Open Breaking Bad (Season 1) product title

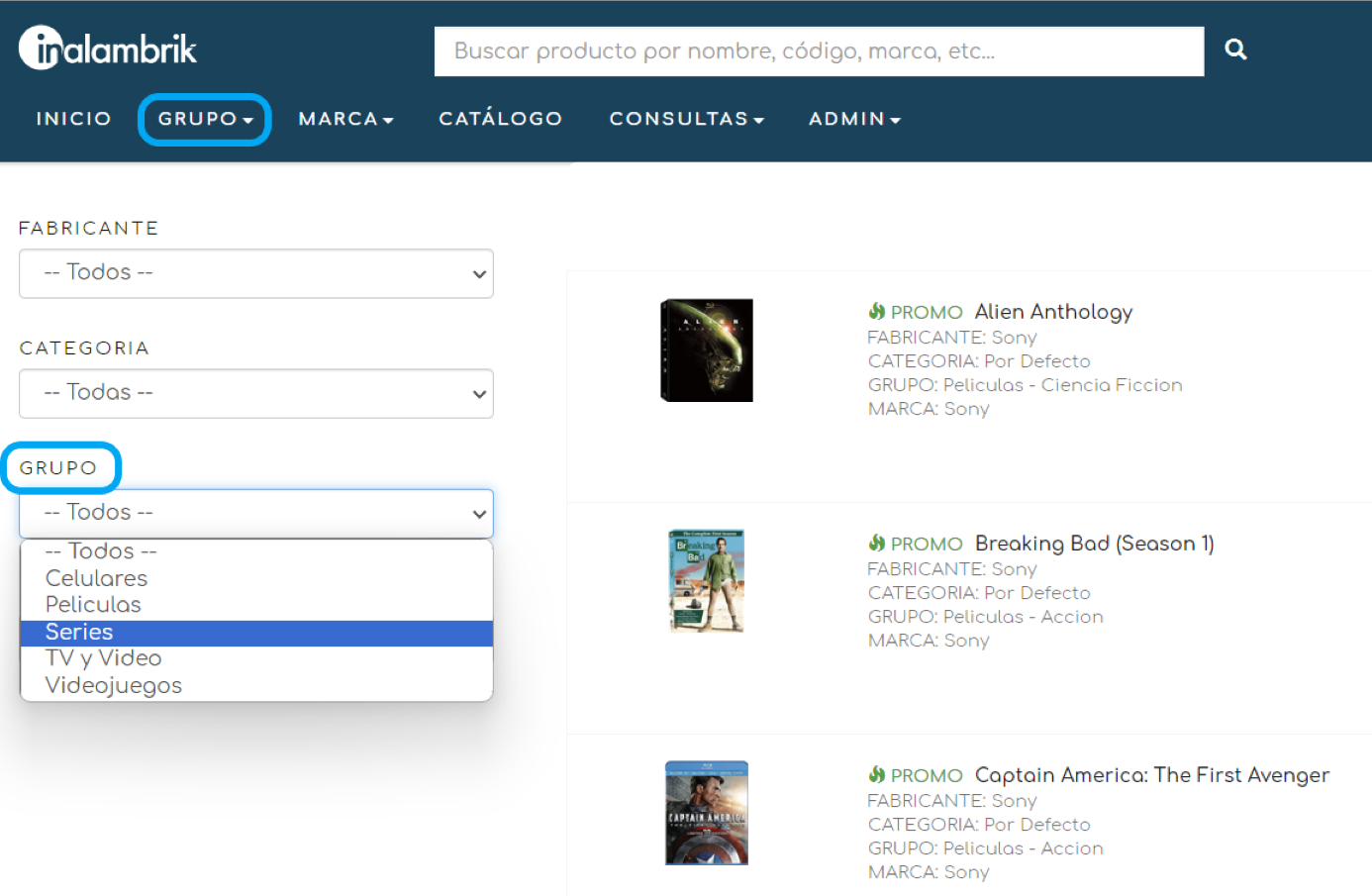(x=1094, y=544)
